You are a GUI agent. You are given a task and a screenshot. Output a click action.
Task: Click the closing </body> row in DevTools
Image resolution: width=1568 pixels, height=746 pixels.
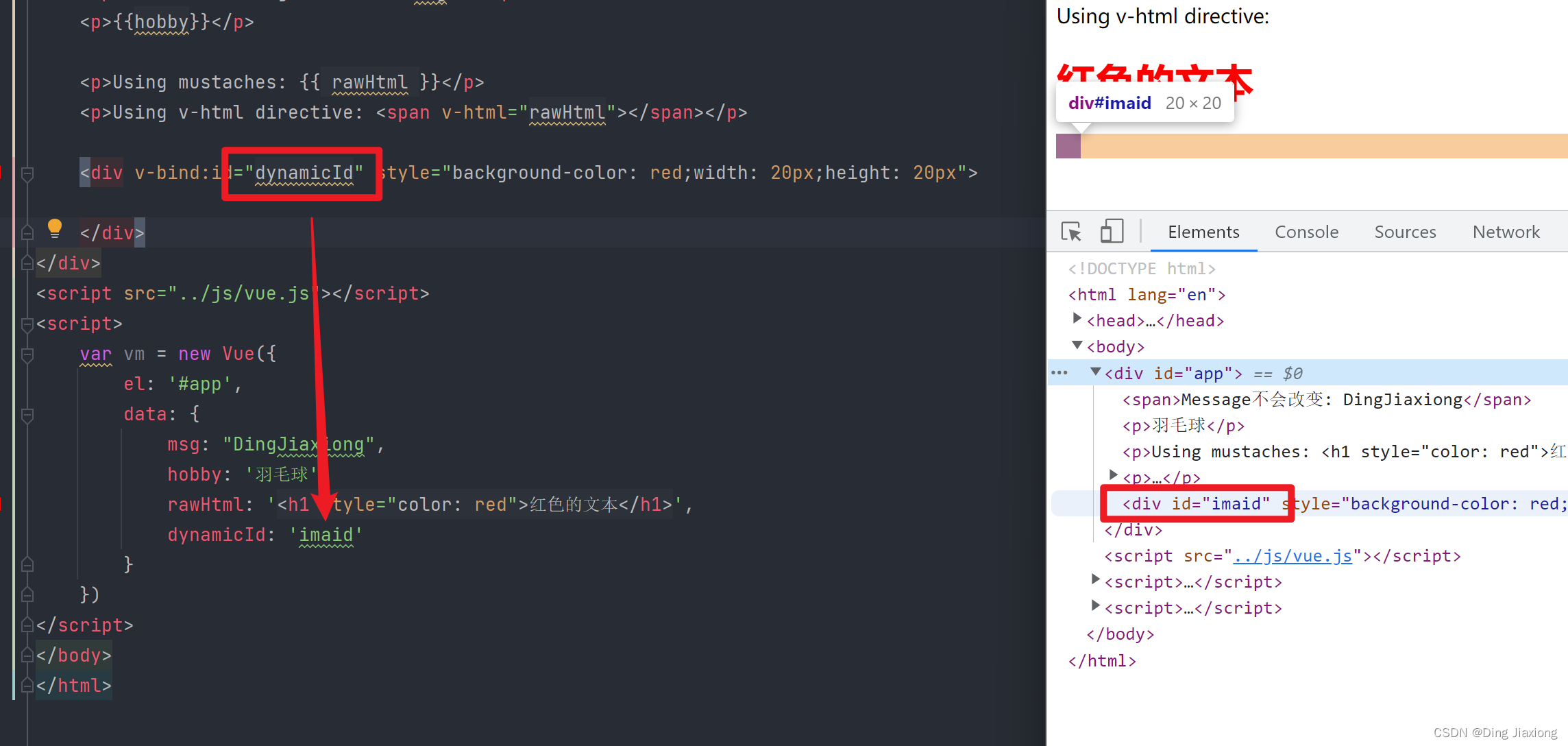coord(1120,635)
